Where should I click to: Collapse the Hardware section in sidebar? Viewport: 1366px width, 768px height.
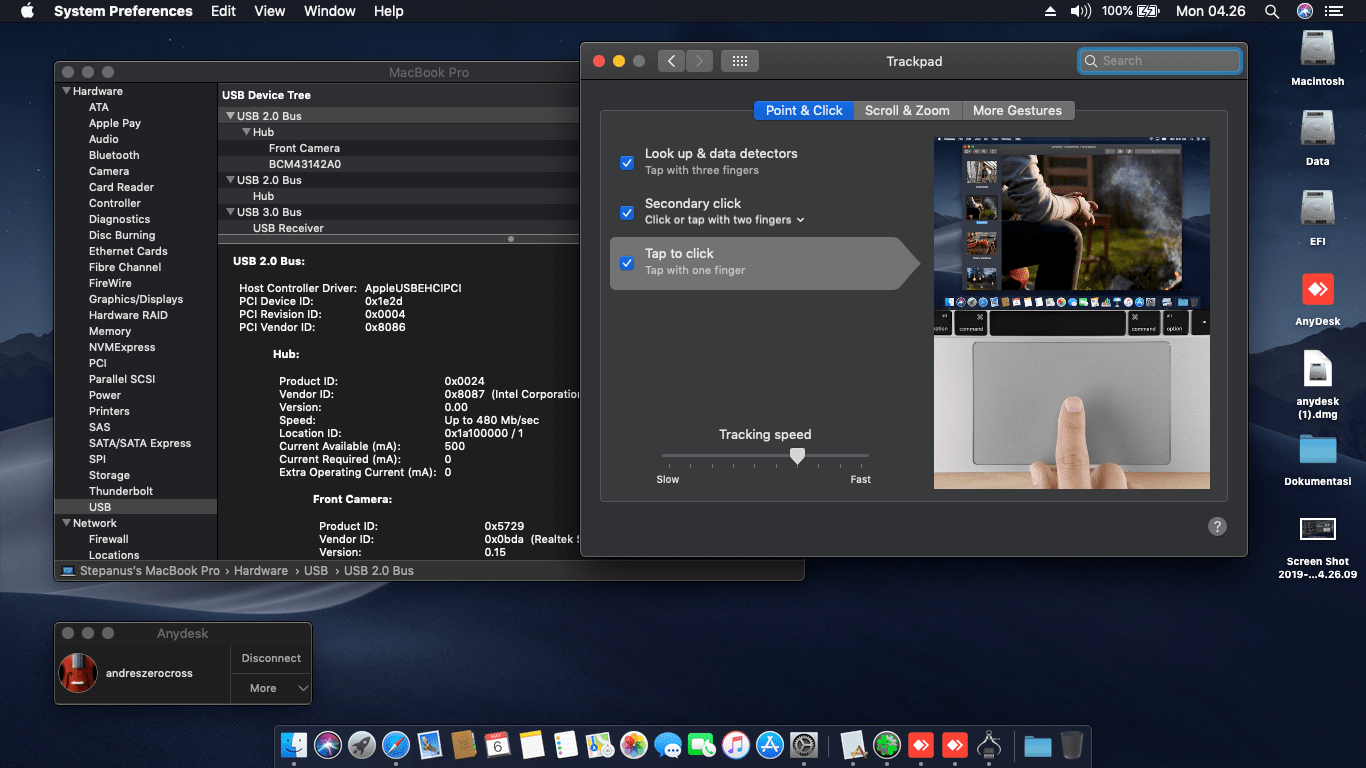tap(65, 91)
